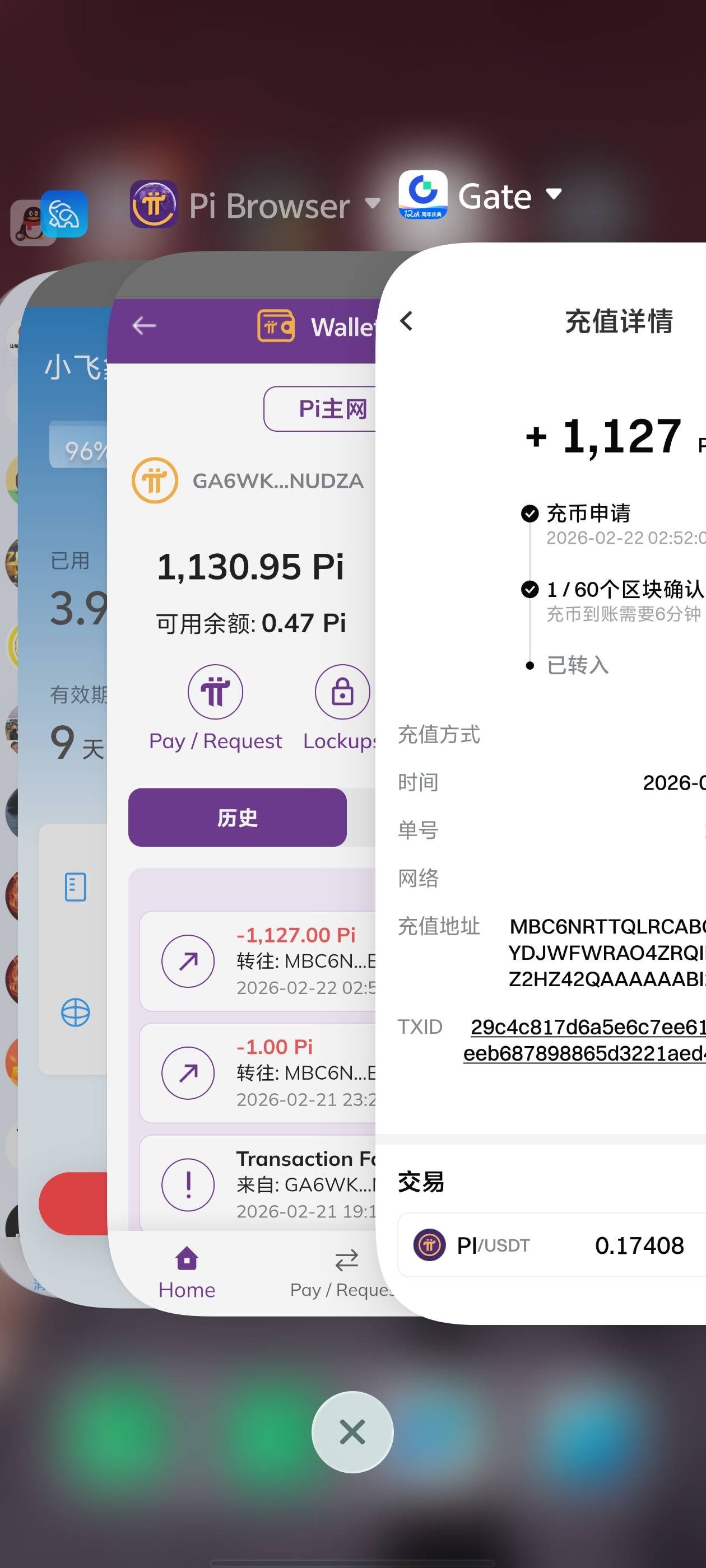Tap the 1,130.95 Pi balance
This screenshot has height=1568, width=706.
pos(250,567)
